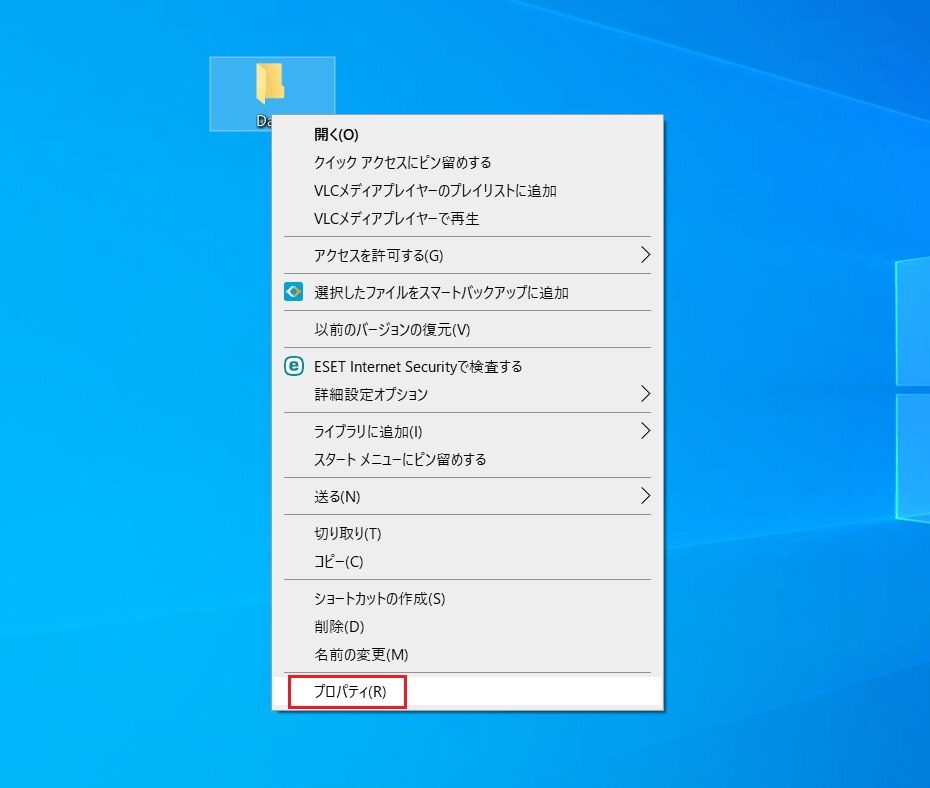
Task: Click the smart backup icon in context menu
Action: (x=294, y=292)
